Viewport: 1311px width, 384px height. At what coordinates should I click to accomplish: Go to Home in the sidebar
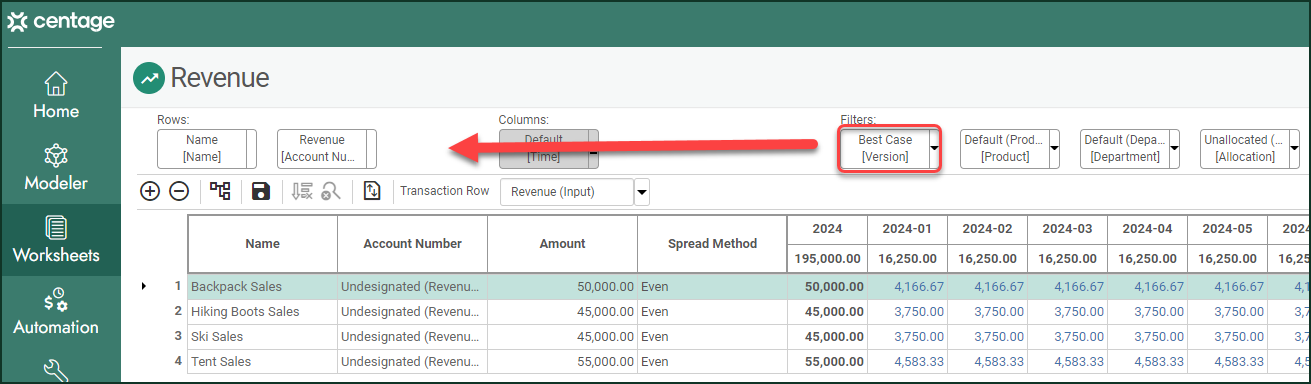56,95
